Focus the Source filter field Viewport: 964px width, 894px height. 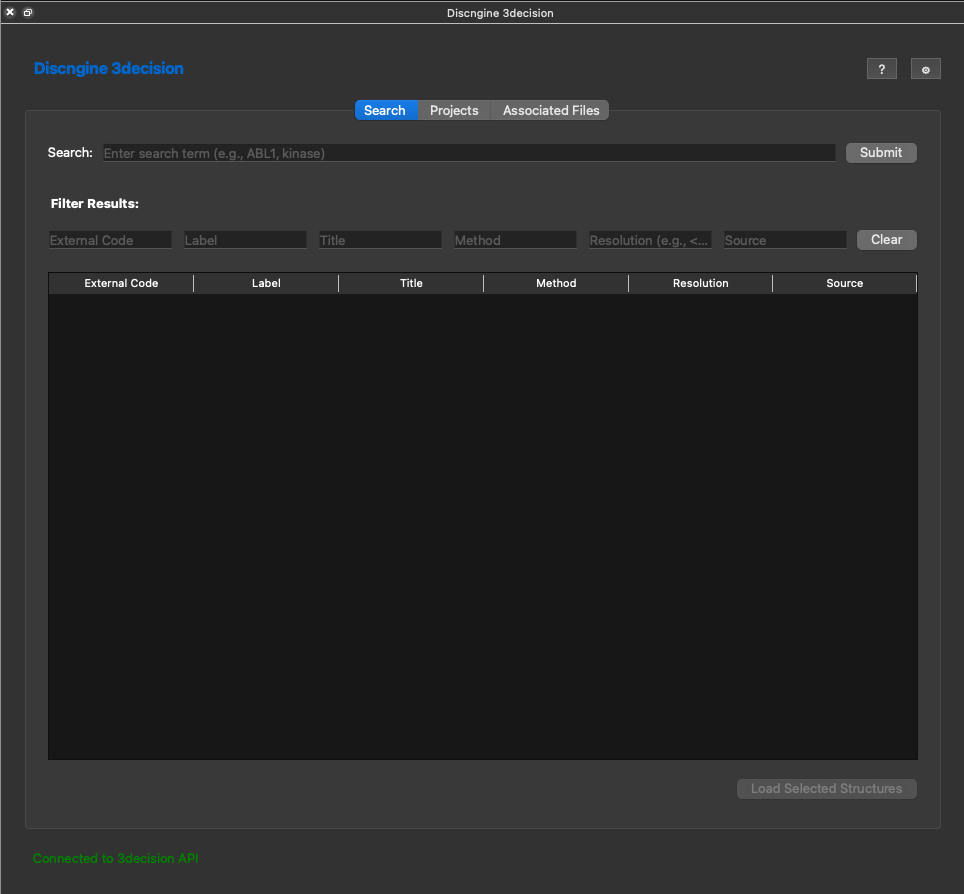coord(785,240)
